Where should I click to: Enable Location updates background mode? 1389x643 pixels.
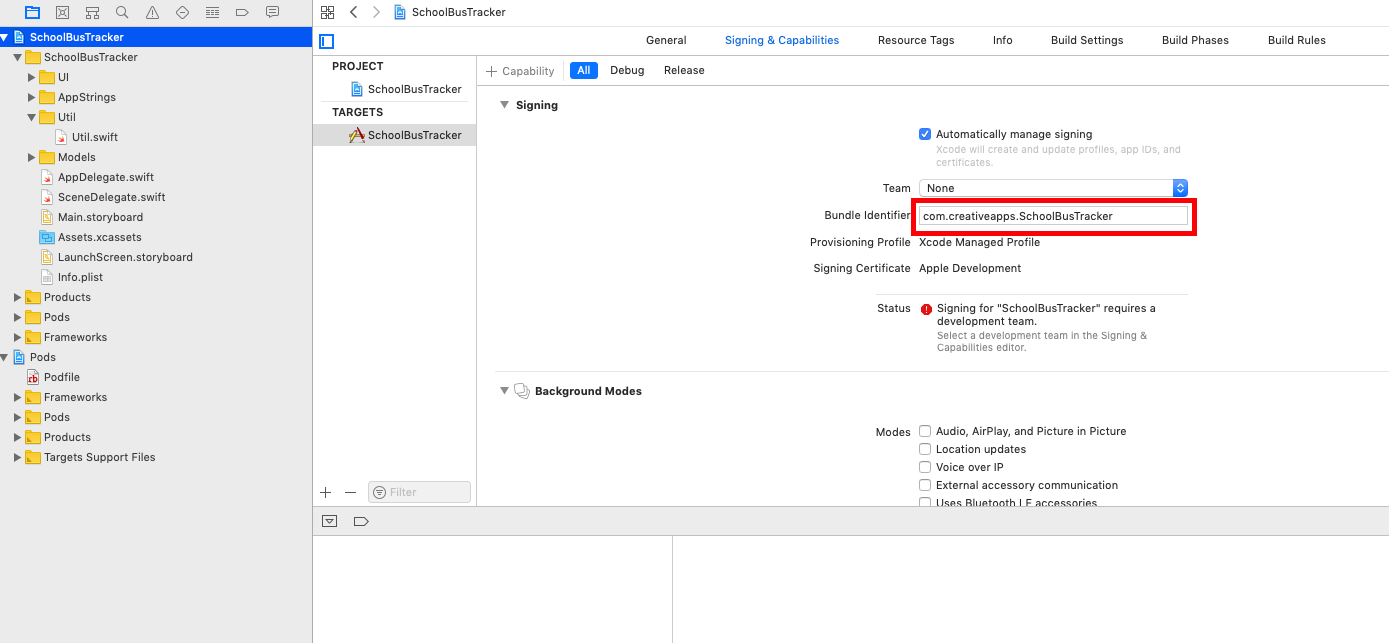pos(925,449)
